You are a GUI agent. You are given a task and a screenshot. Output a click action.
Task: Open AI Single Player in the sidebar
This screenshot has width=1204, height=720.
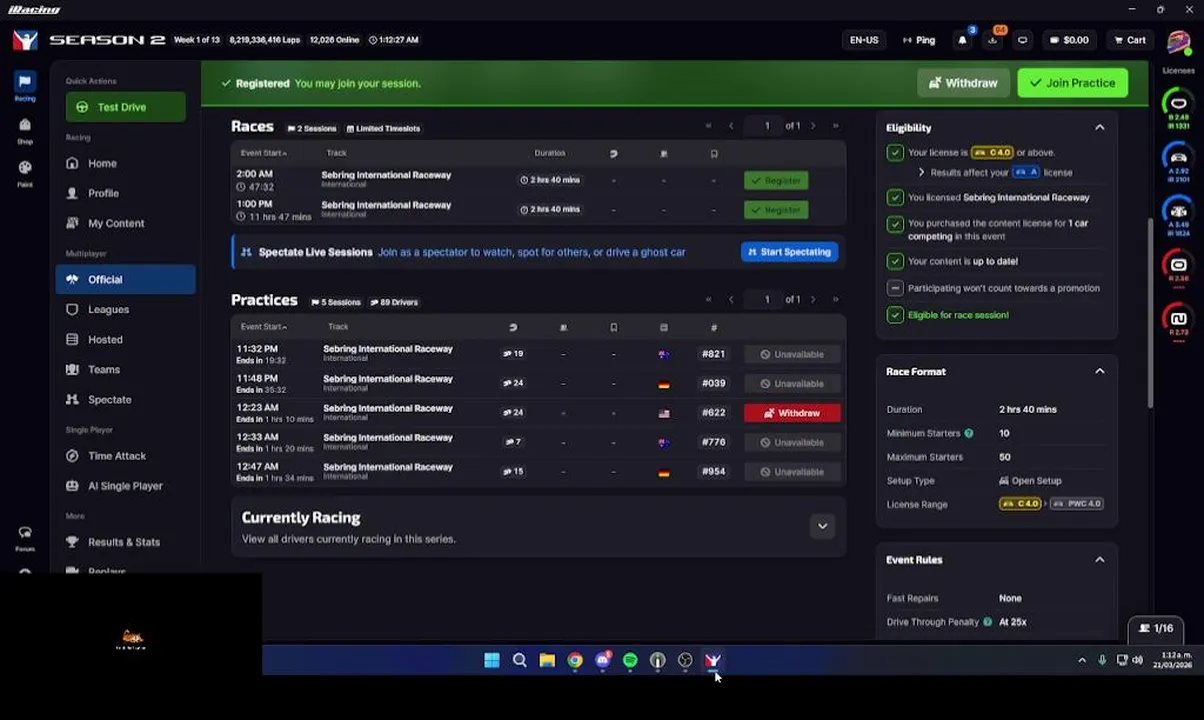point(125,485)
